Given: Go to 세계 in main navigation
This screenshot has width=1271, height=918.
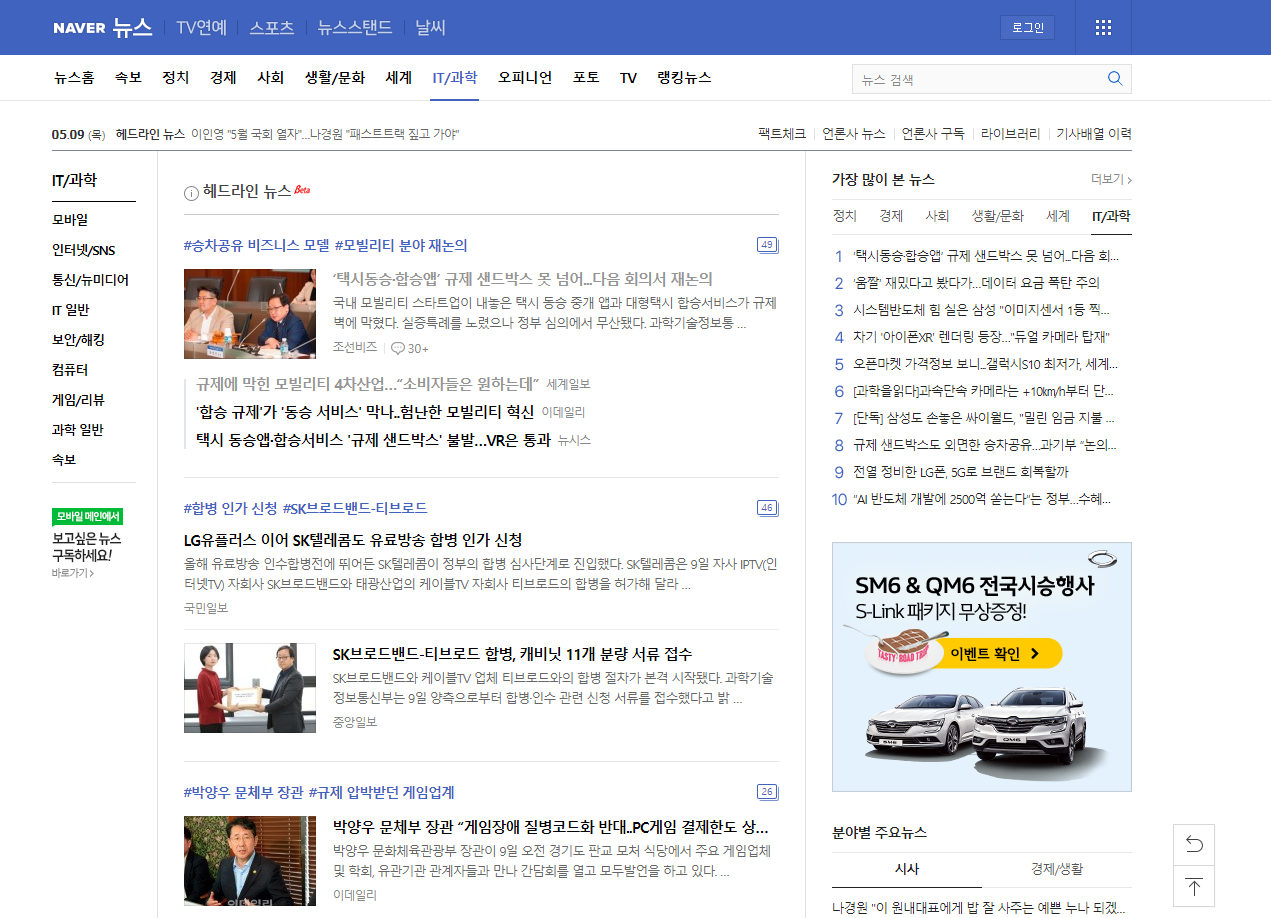Looking at the screenshot, I should [x=398, y=77].
